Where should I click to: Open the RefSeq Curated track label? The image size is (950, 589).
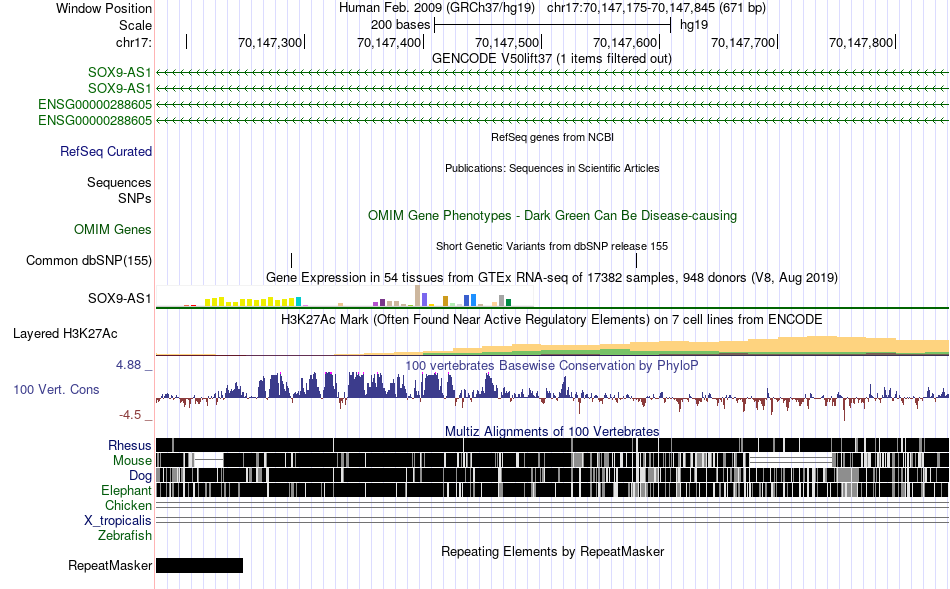pos(106,151)
